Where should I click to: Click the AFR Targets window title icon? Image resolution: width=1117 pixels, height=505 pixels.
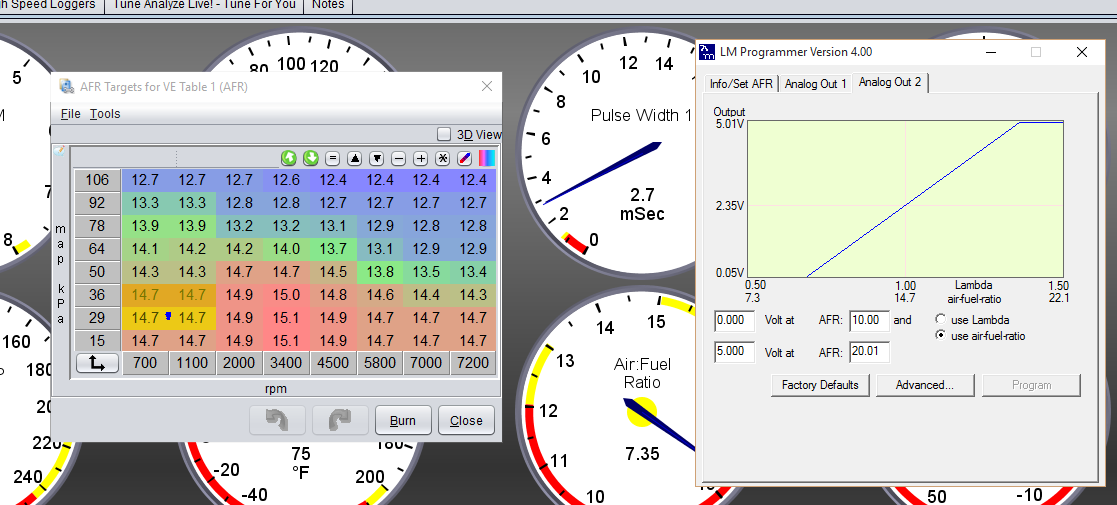[67, 86]
